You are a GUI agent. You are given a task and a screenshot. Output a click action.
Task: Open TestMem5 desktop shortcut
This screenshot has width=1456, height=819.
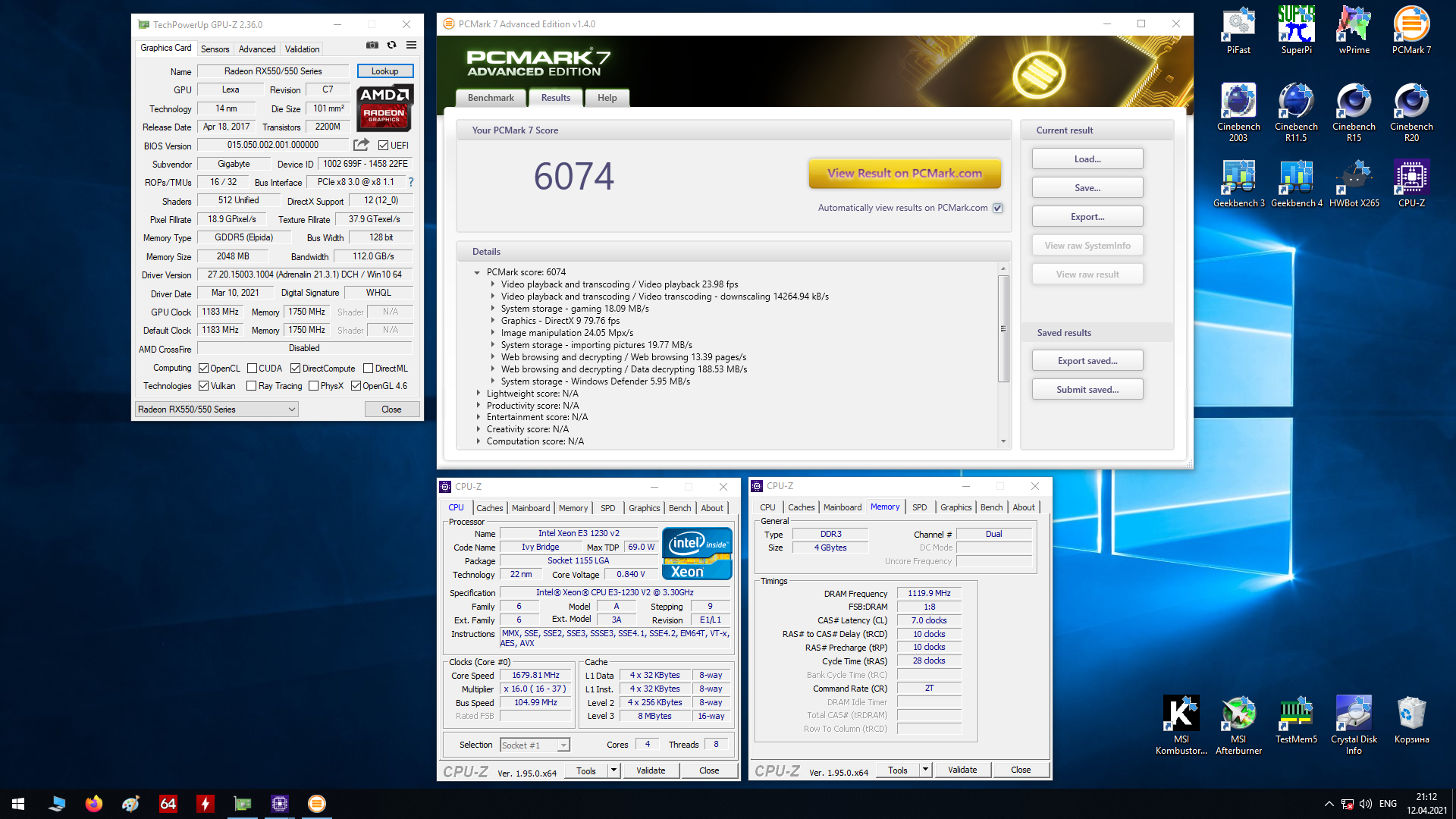(1296, 720)
